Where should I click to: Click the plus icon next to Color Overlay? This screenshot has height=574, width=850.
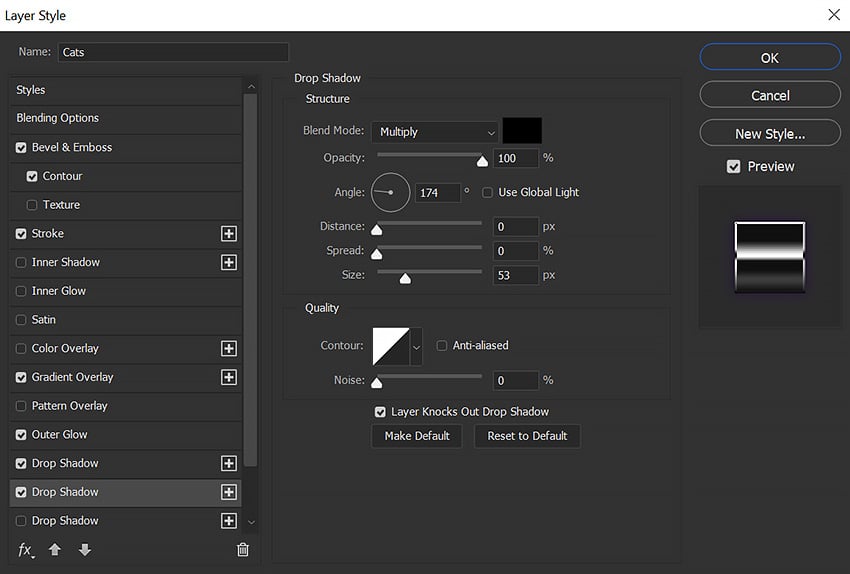228,349
